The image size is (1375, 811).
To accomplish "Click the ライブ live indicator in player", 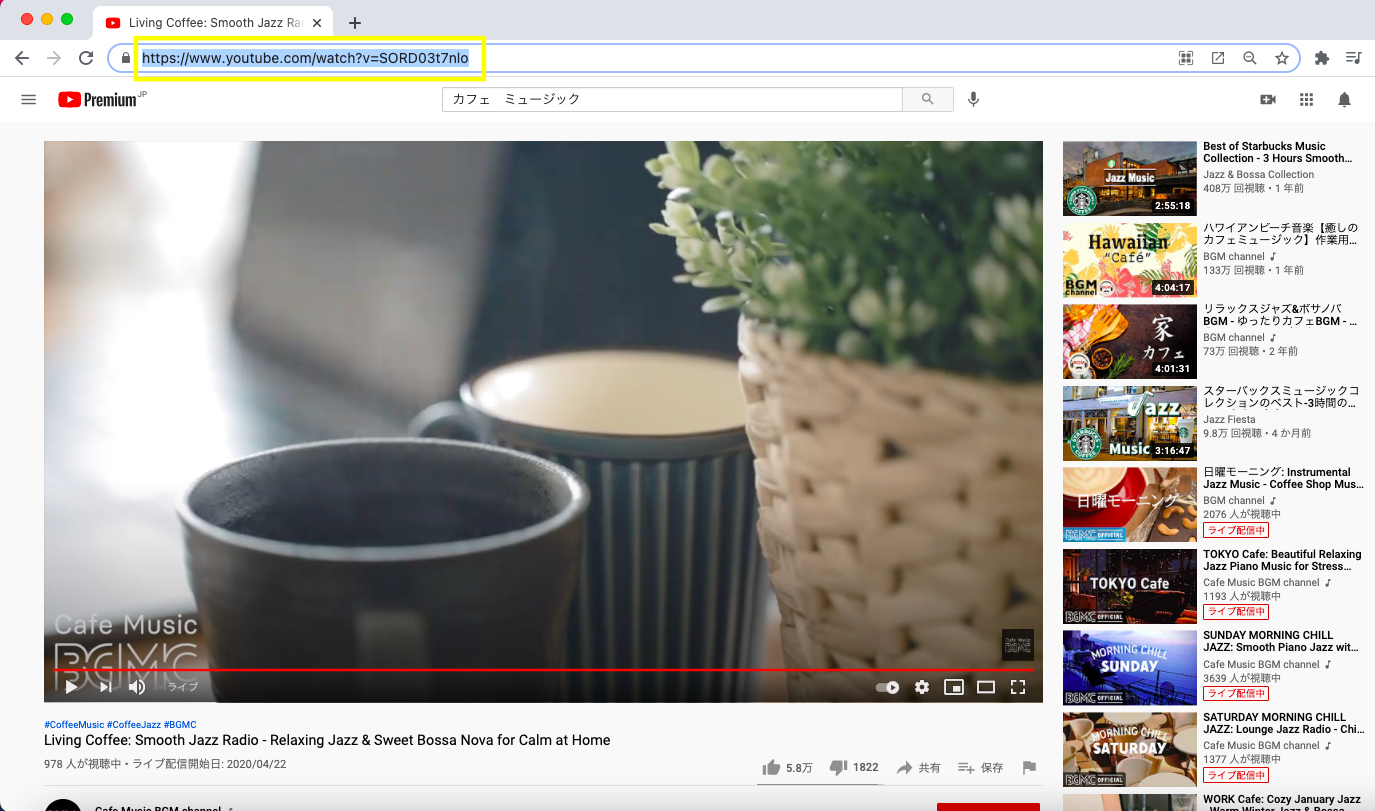I will pos(182,687).
